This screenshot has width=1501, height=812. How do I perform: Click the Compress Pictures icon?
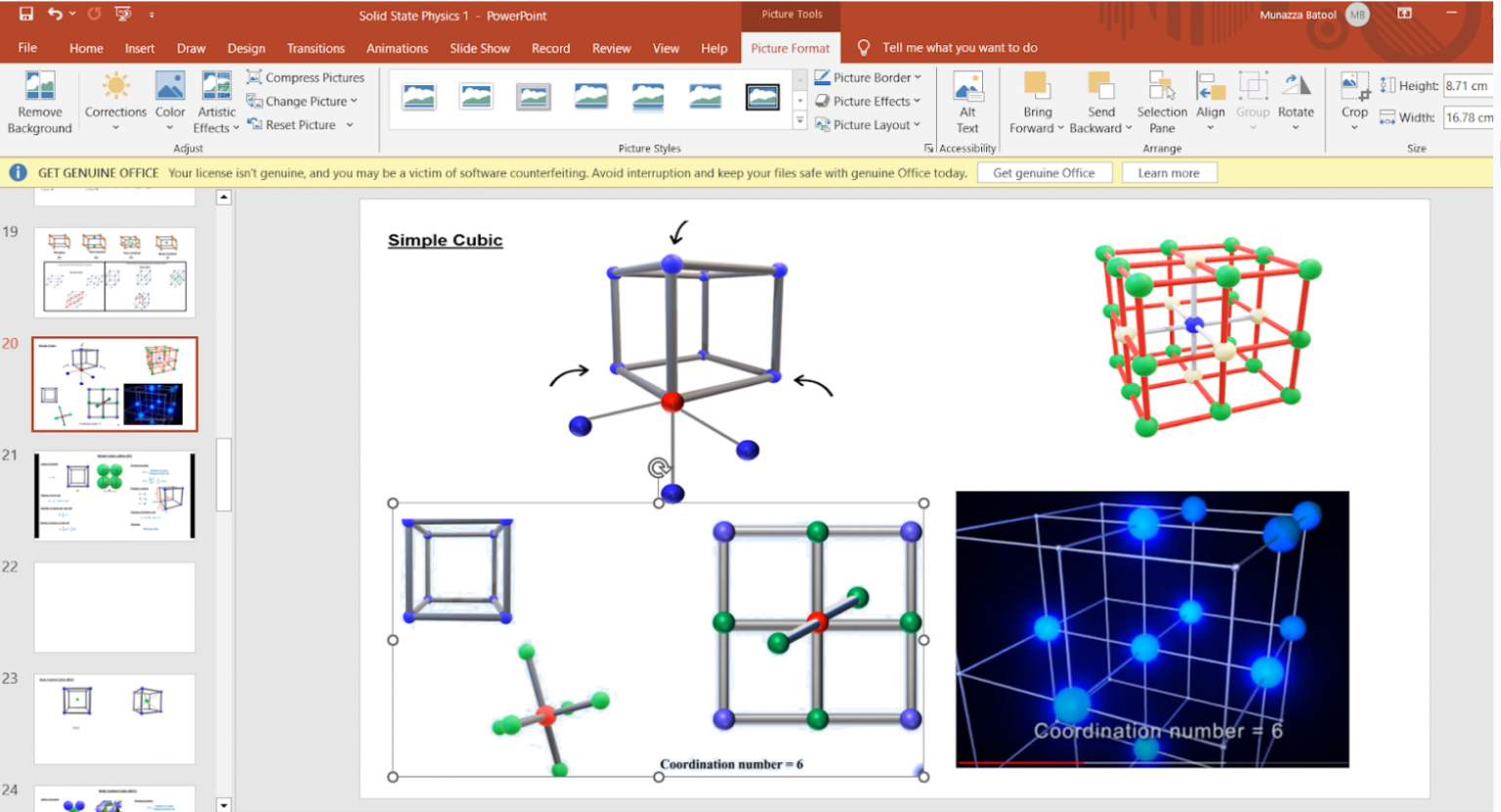(255, 77)
